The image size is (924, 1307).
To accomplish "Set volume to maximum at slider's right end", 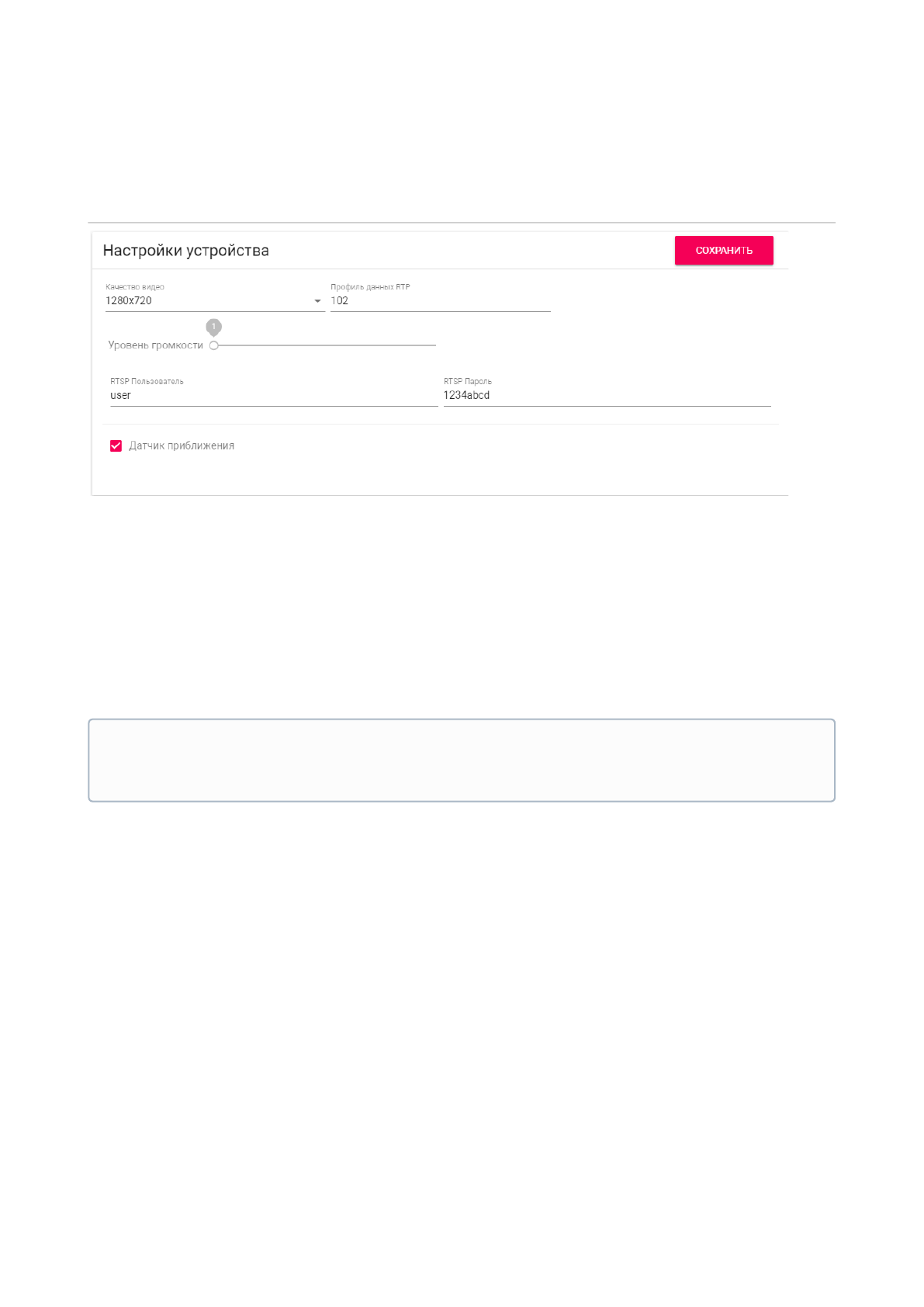I will 435,345.
